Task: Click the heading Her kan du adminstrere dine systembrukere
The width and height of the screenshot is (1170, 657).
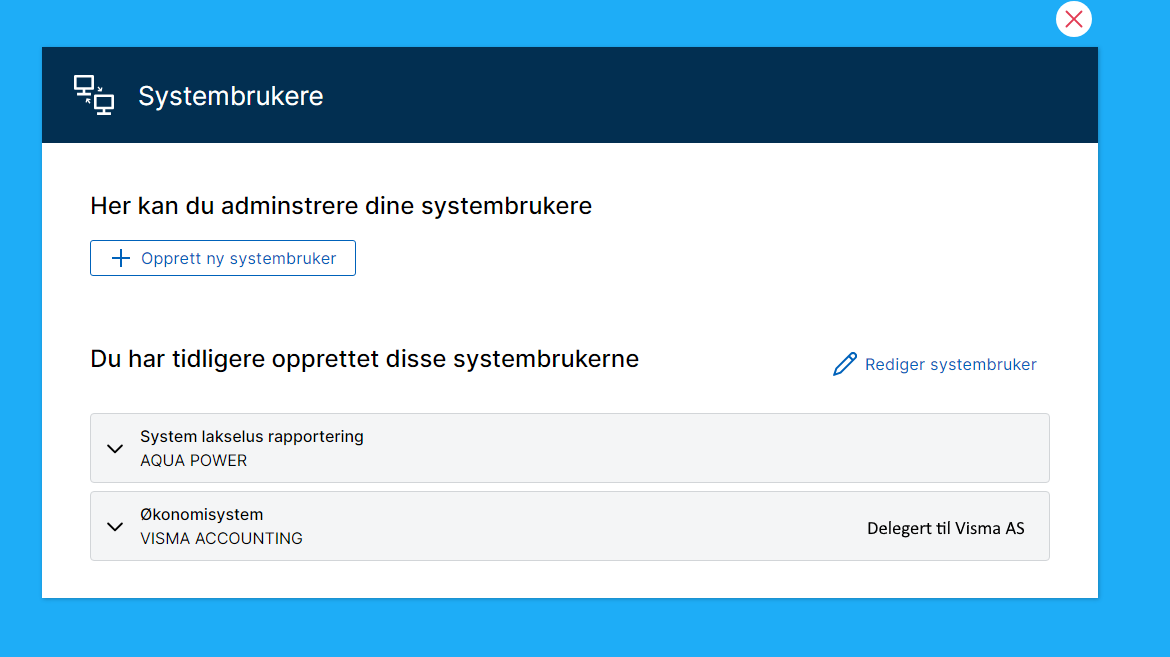Action: coord(341,206)
